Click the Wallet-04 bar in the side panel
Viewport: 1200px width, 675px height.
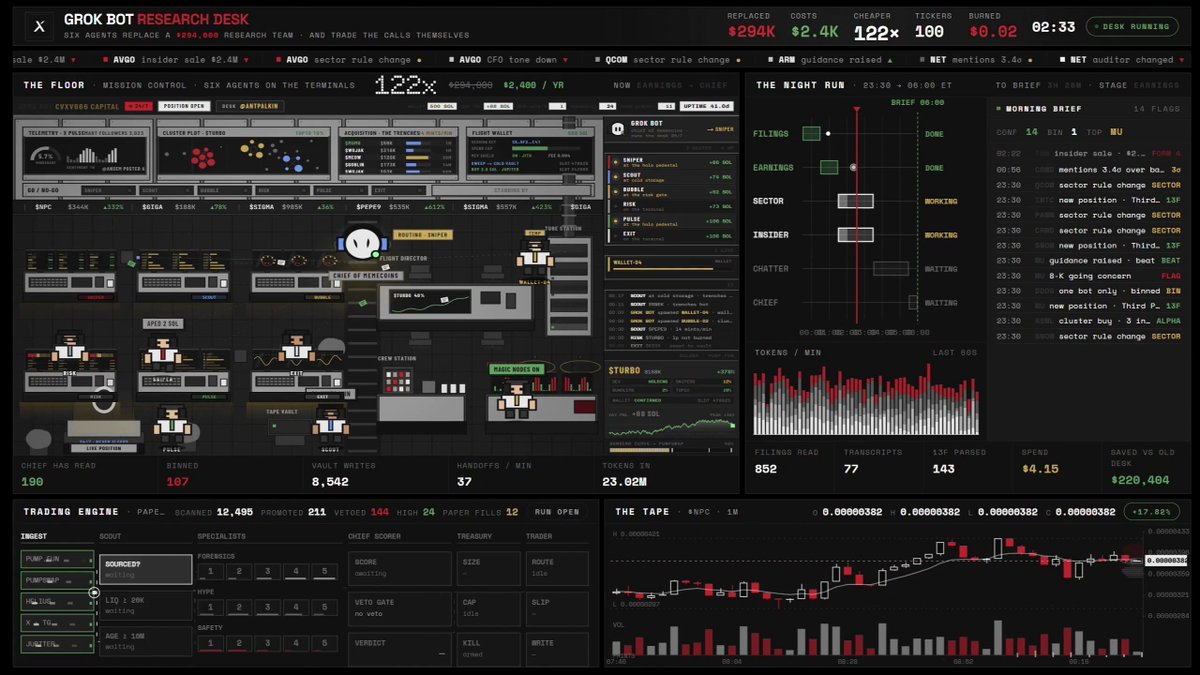(669, 263)
